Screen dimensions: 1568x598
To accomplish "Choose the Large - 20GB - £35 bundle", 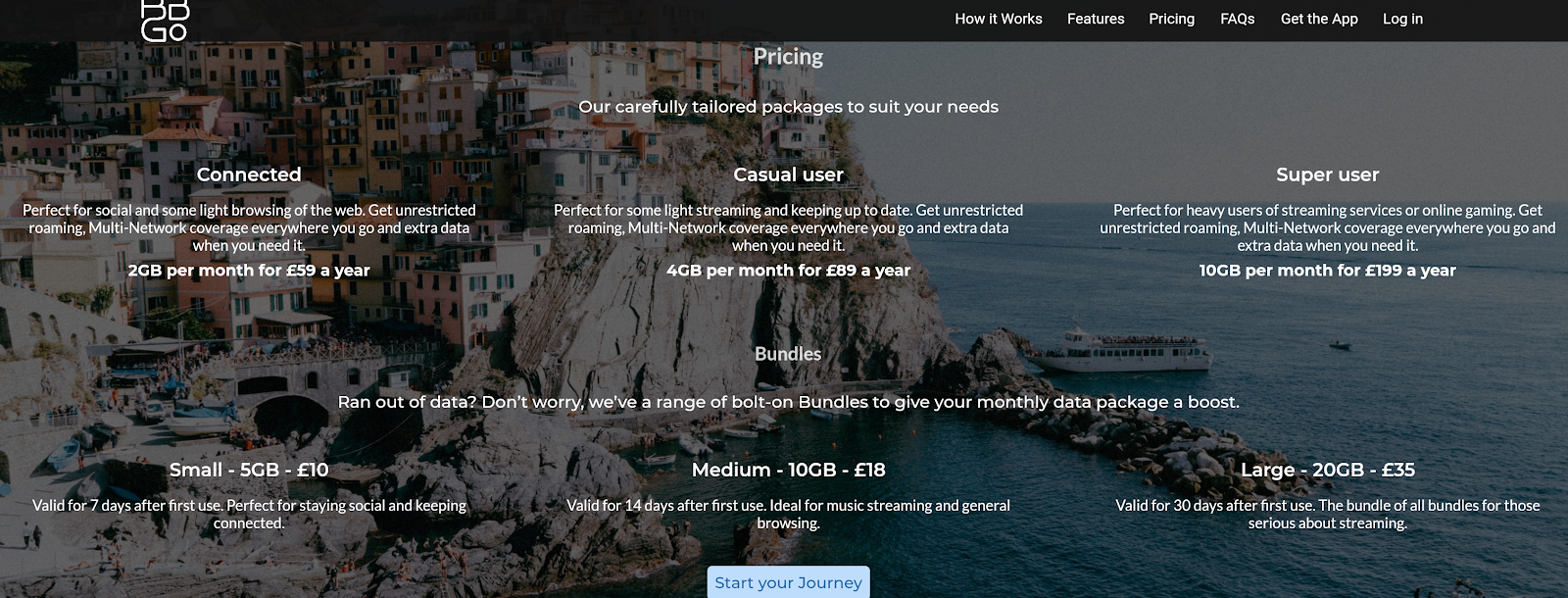I will (1327, 470).
